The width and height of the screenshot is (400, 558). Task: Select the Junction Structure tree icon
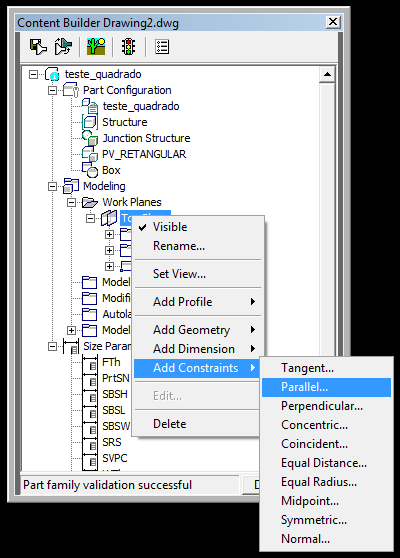(90, 138)
